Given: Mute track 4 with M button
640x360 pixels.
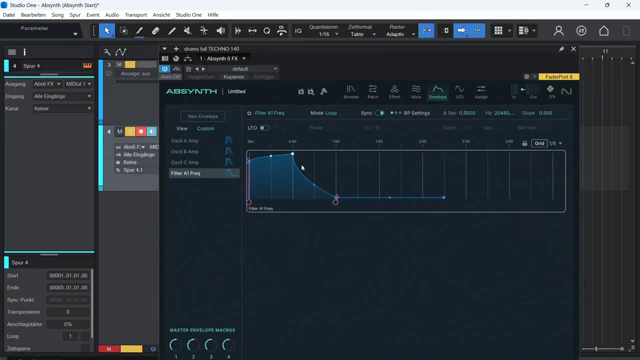Looking at the screenshot, I should (x=120, y=131).
